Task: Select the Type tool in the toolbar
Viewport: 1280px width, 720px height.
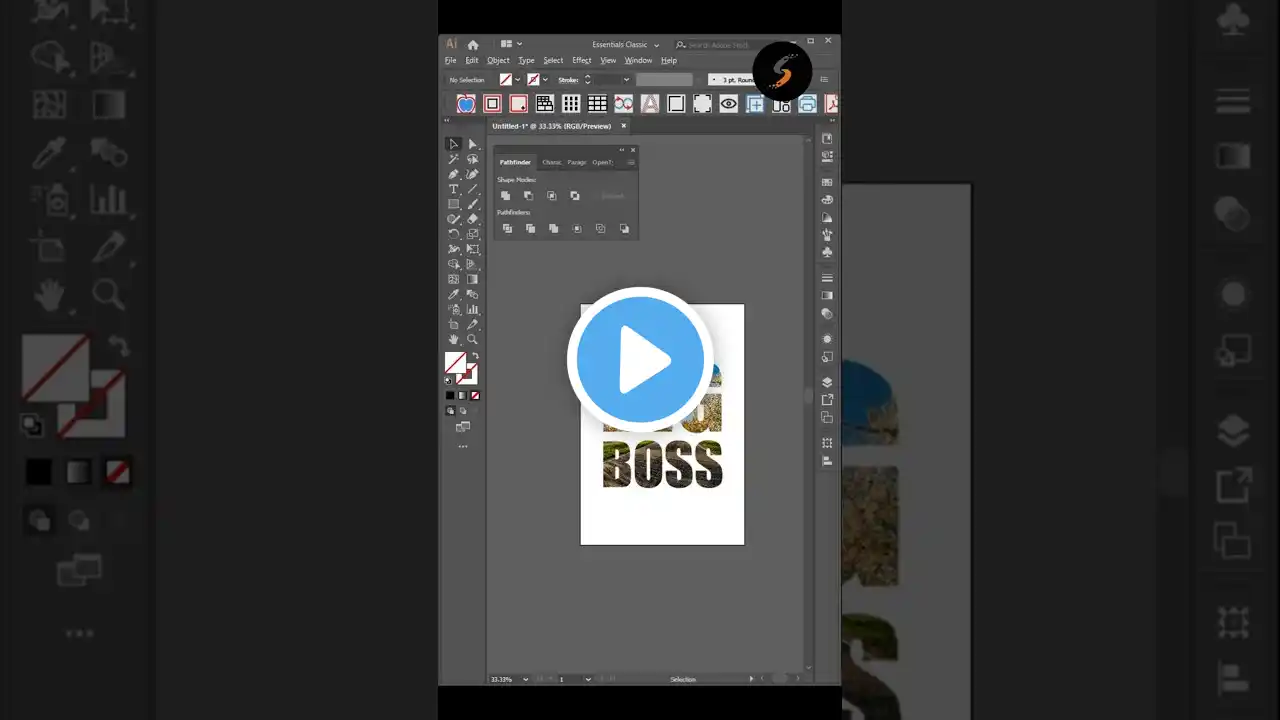Action: click(x=453, y=189)
